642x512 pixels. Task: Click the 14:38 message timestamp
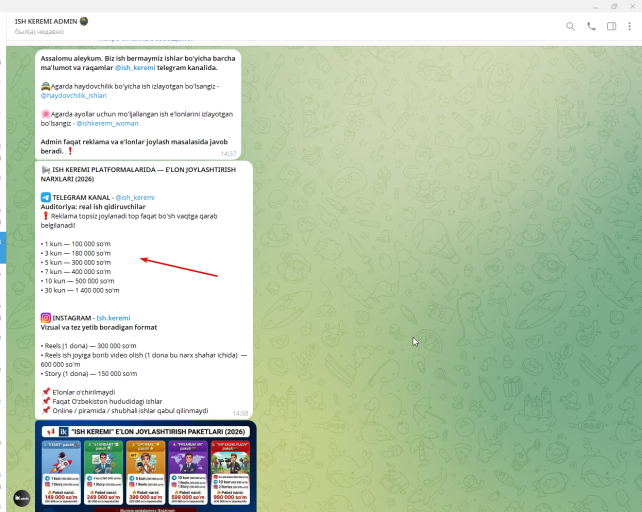point(240,413)
